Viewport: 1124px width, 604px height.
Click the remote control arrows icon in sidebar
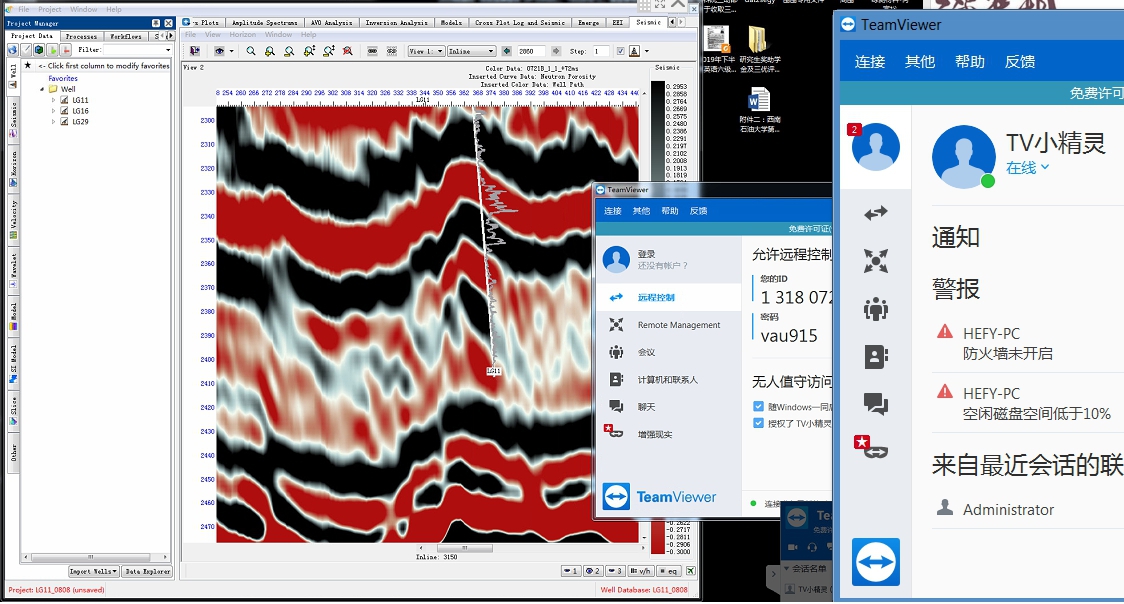(876, 213)
